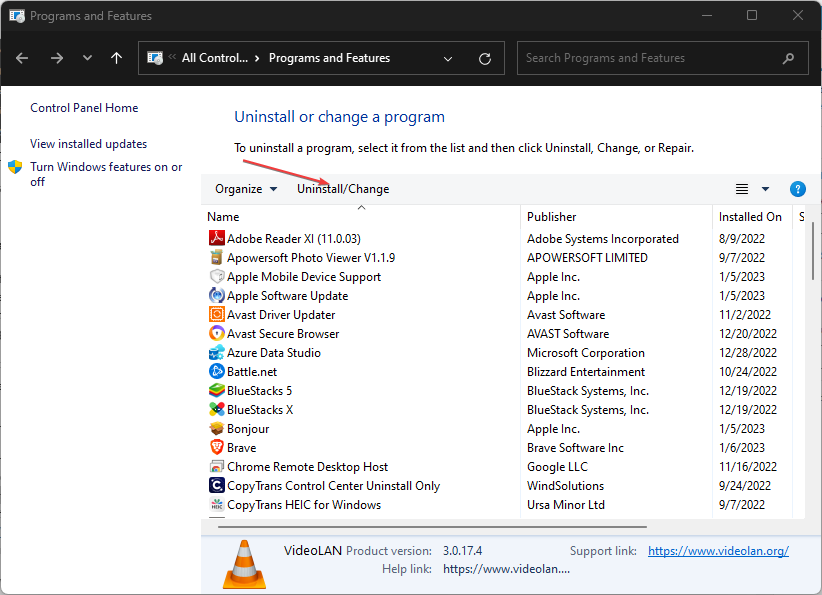Select the Blizzard Entertainment cell
Viewport: 822px width, 595px height.
586,372
